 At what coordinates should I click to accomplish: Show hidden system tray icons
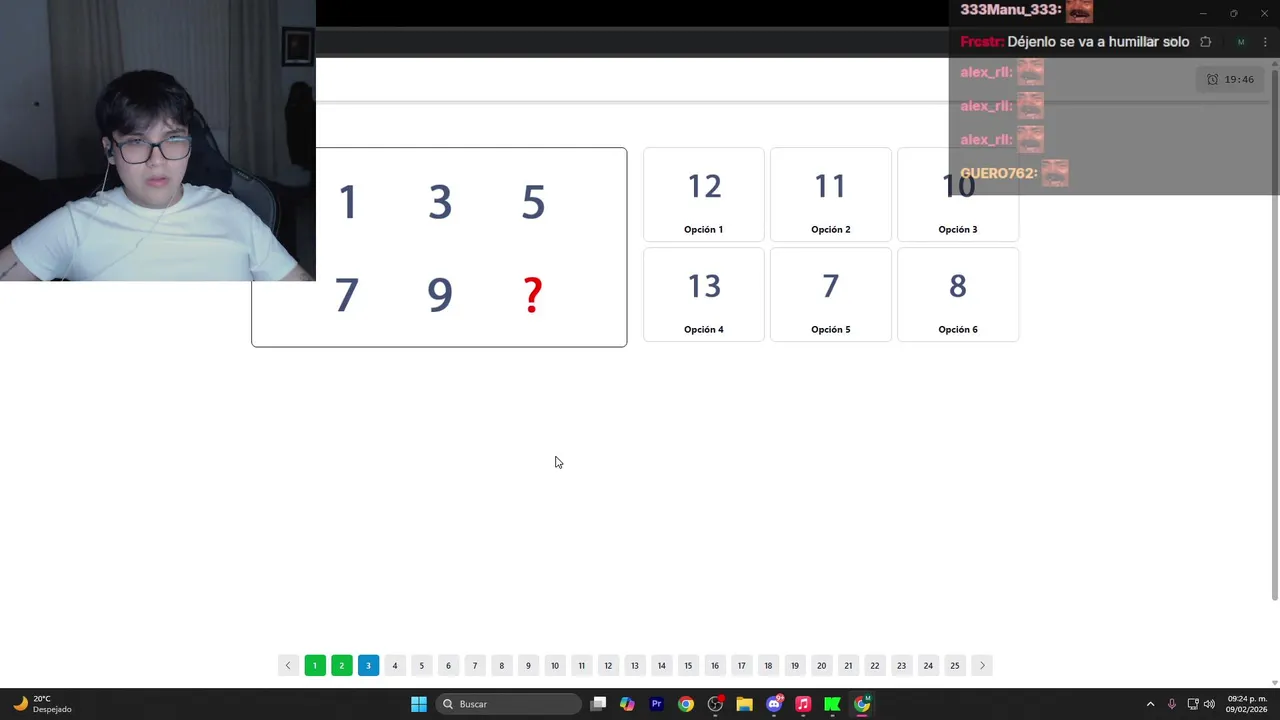1150,704
